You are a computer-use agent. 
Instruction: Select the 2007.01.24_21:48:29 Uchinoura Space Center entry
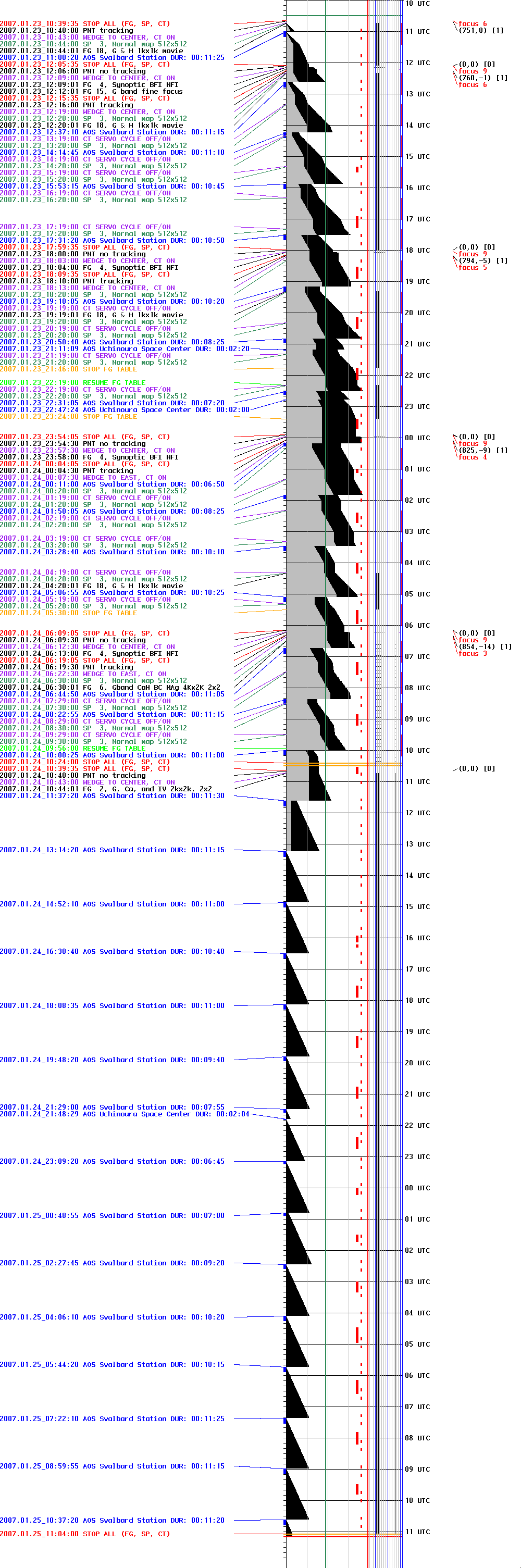click(124, 1114)
